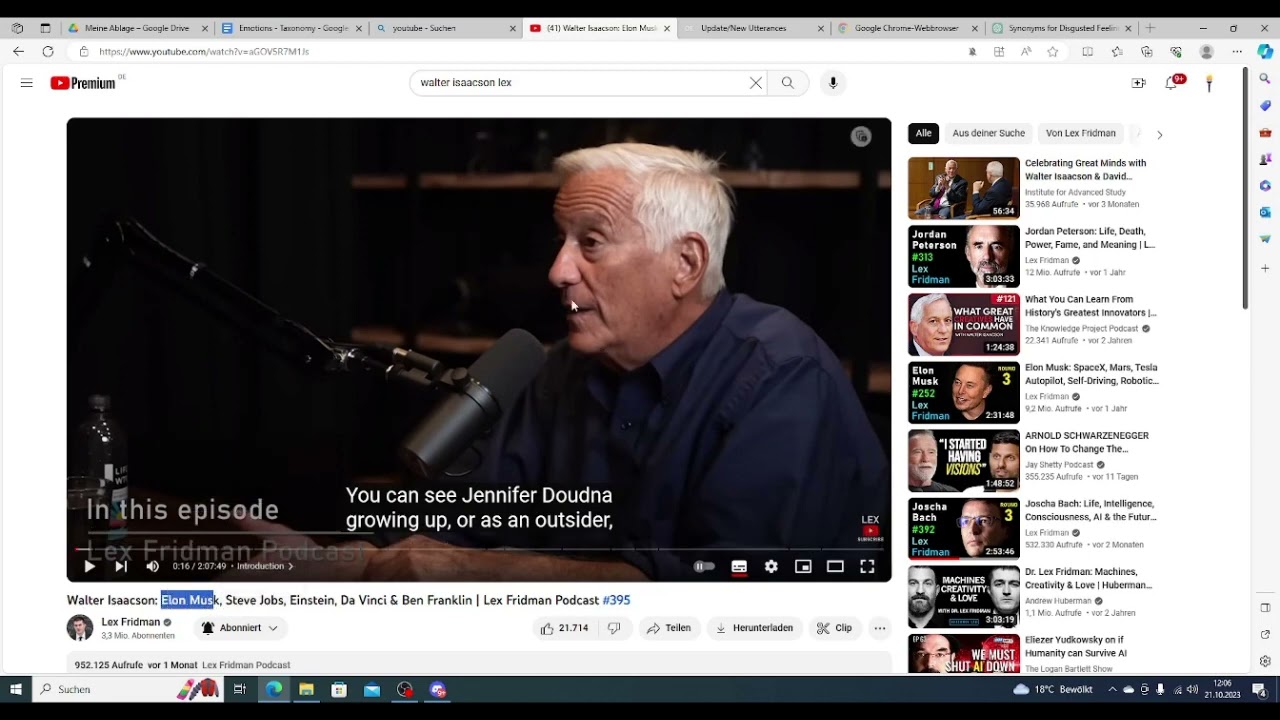Open the Arnold Schwarzenegger video thumbnail
Viewport: 1280px width, 720px height.
pyautogui.click(x=964, y=460)
